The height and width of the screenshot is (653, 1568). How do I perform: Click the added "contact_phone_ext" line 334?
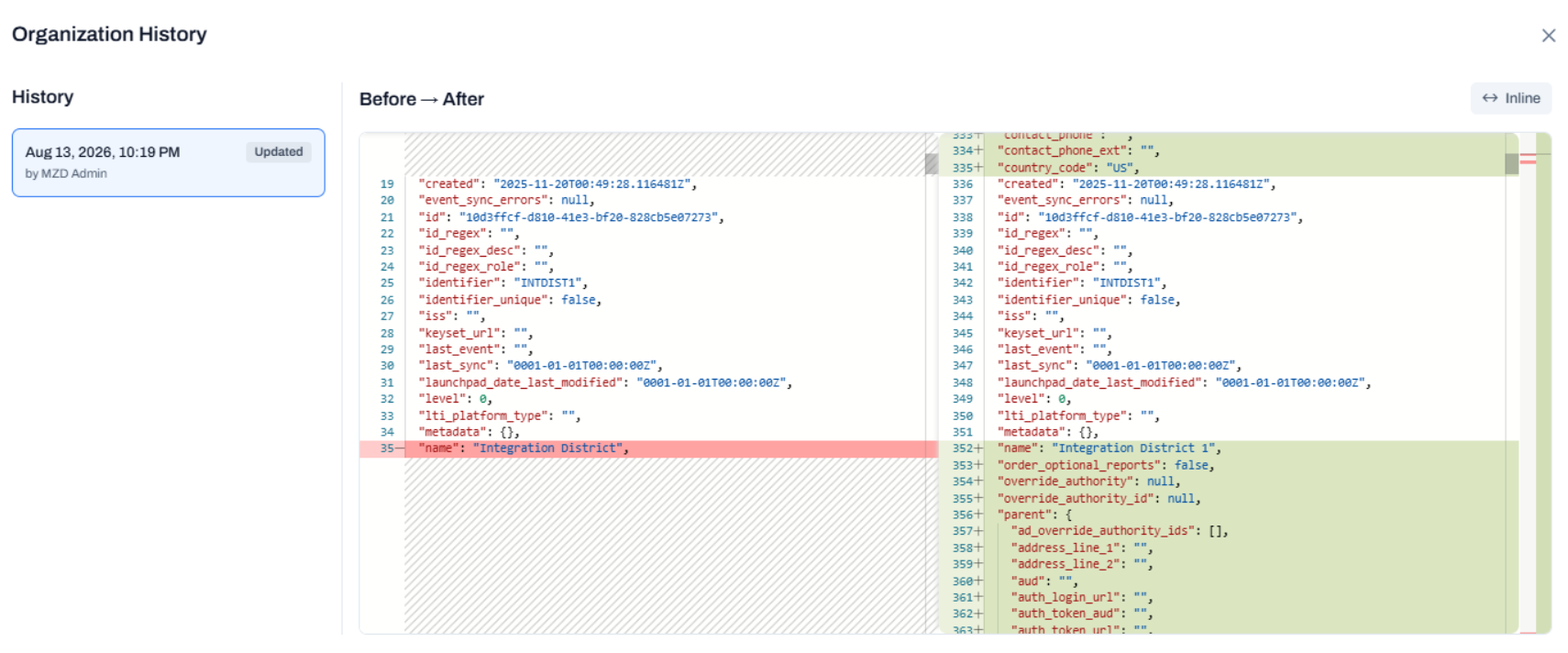1078,150
